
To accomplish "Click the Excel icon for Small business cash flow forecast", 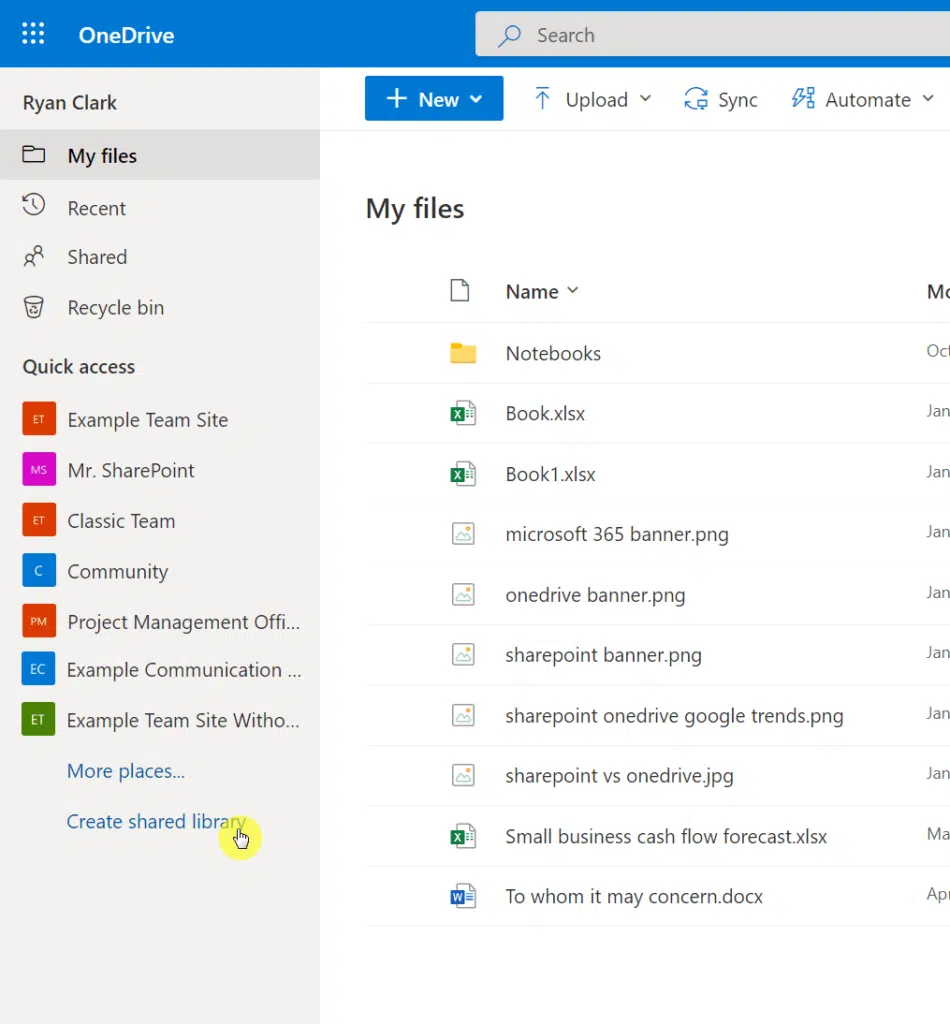I will pos(463,836).
